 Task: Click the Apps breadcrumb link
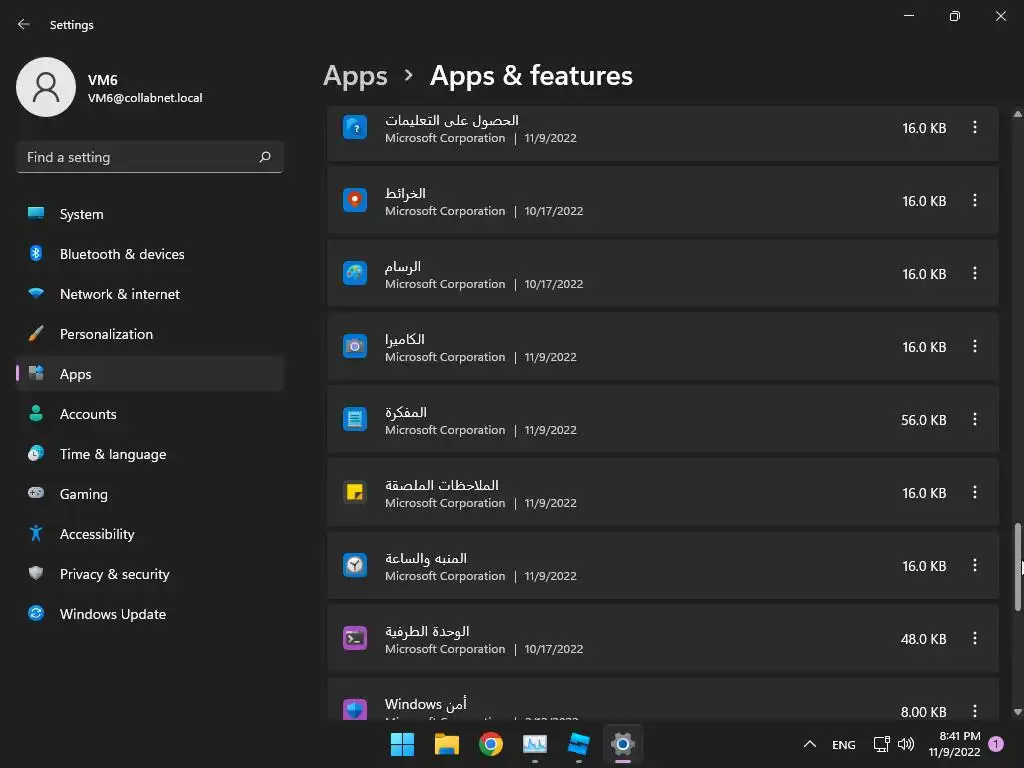(355, 76)
